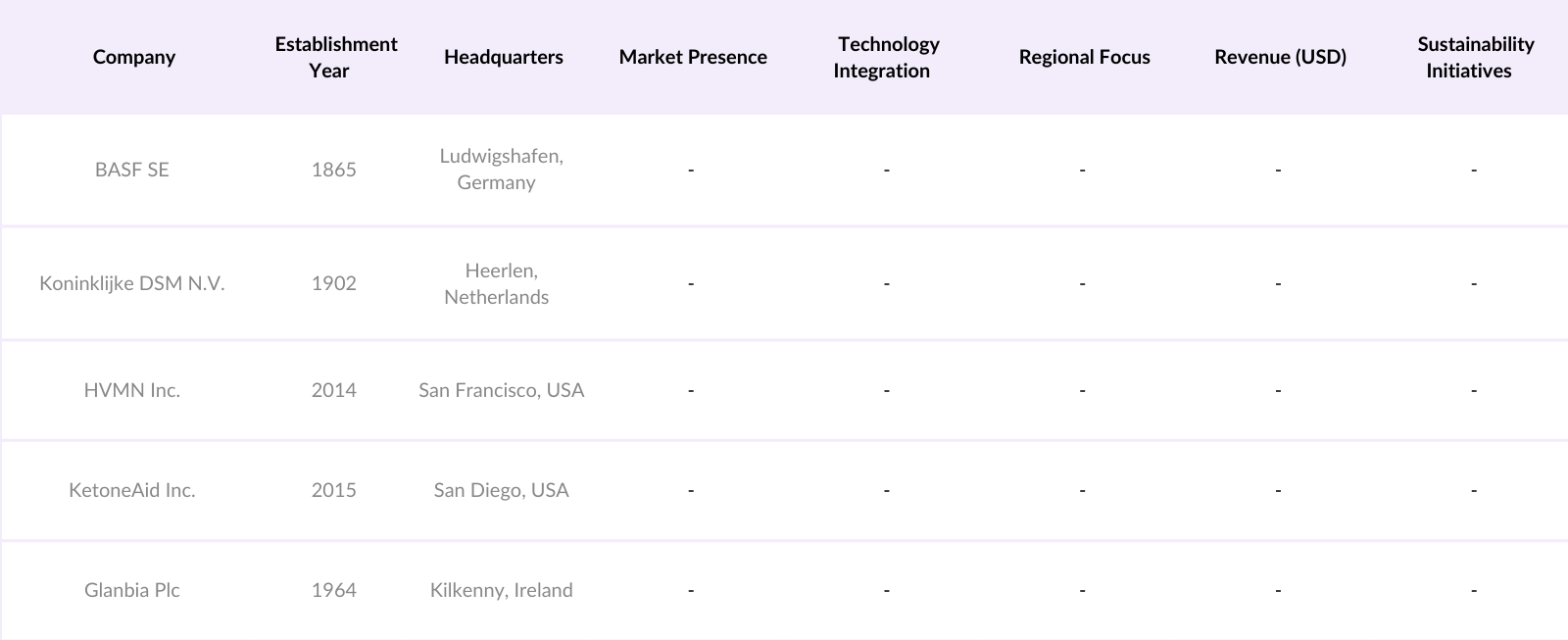Select the Headquarters column header

point(503,57)
